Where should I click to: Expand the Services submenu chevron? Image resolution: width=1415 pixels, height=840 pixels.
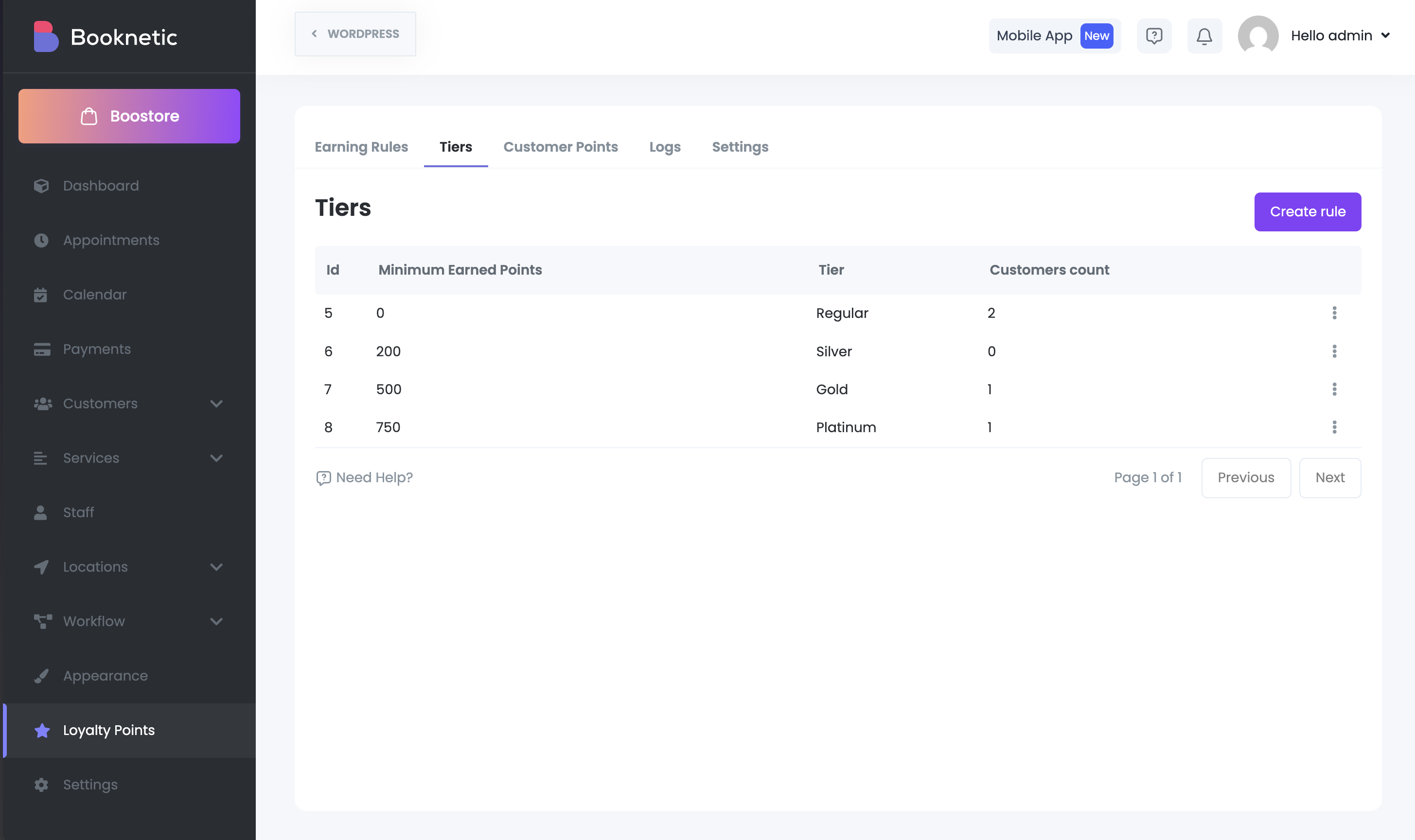click(216, 458)
